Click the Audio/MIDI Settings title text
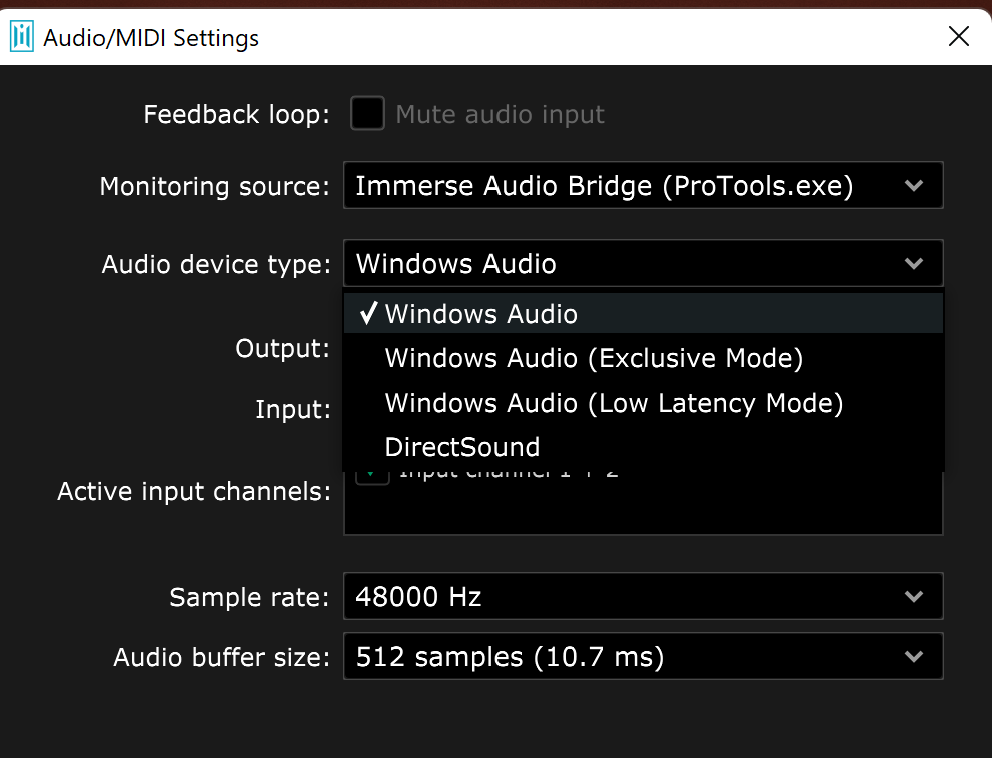992x758 pixels. [151, 38]
